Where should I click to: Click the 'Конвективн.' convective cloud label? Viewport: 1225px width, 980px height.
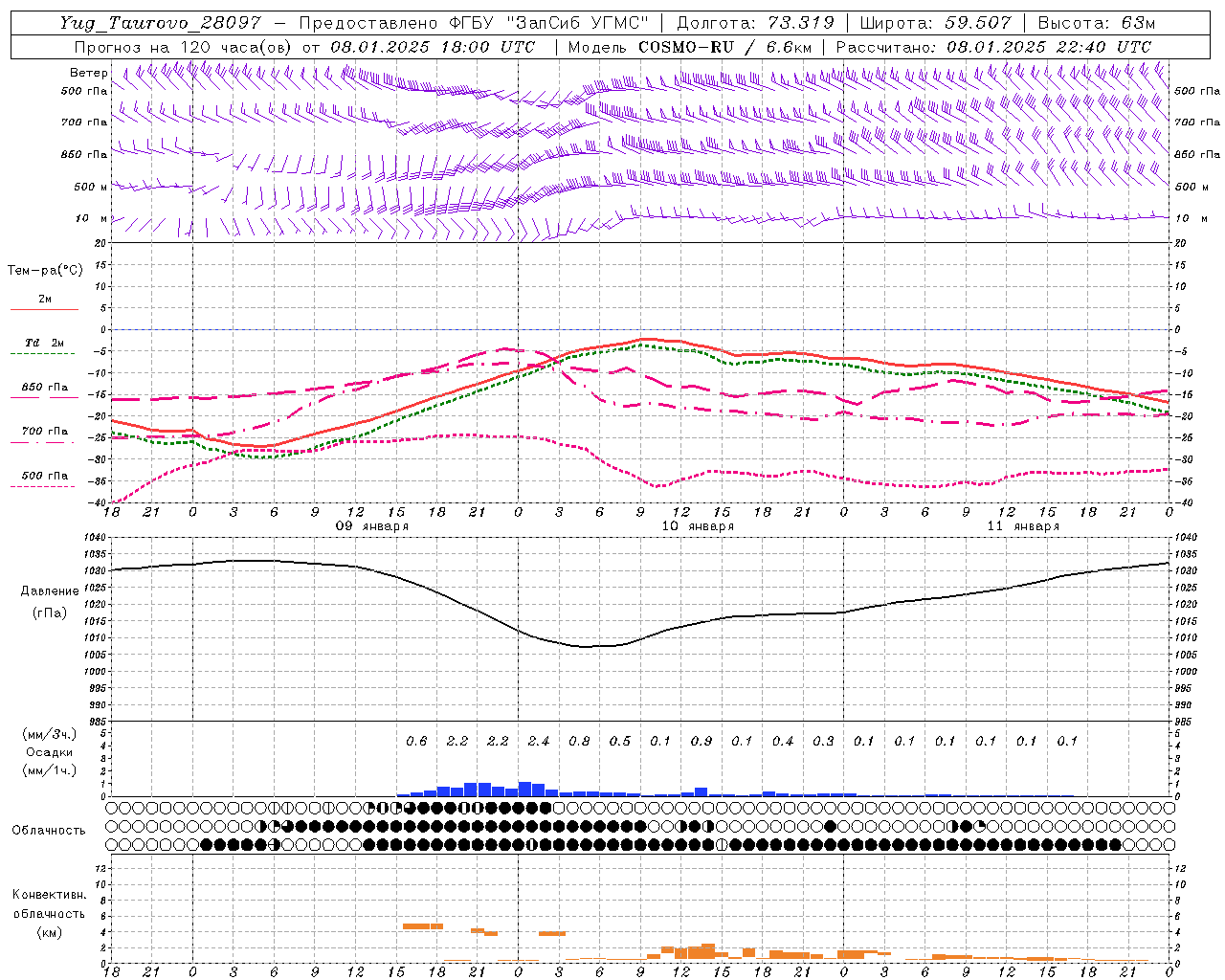(49, 895)
